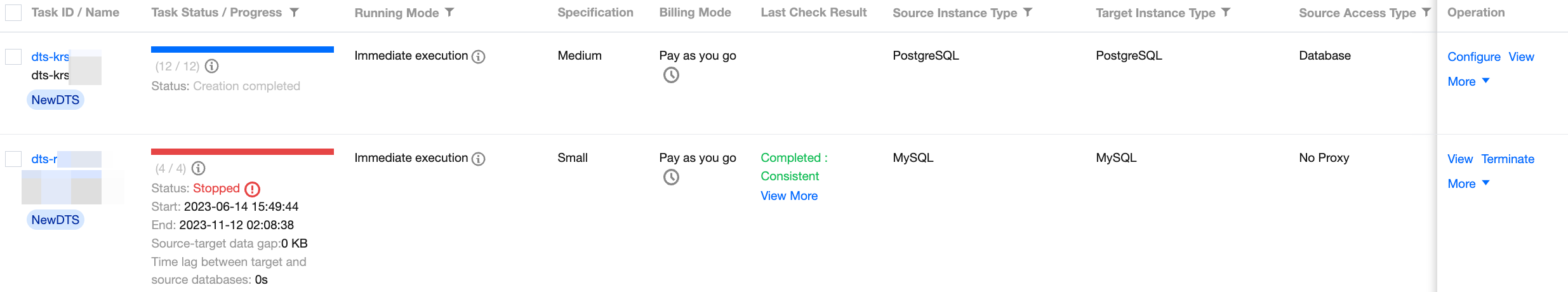Open the Running Mode filter icon
This screenshot has height=292, width=1568.
[x=449, y=13]
